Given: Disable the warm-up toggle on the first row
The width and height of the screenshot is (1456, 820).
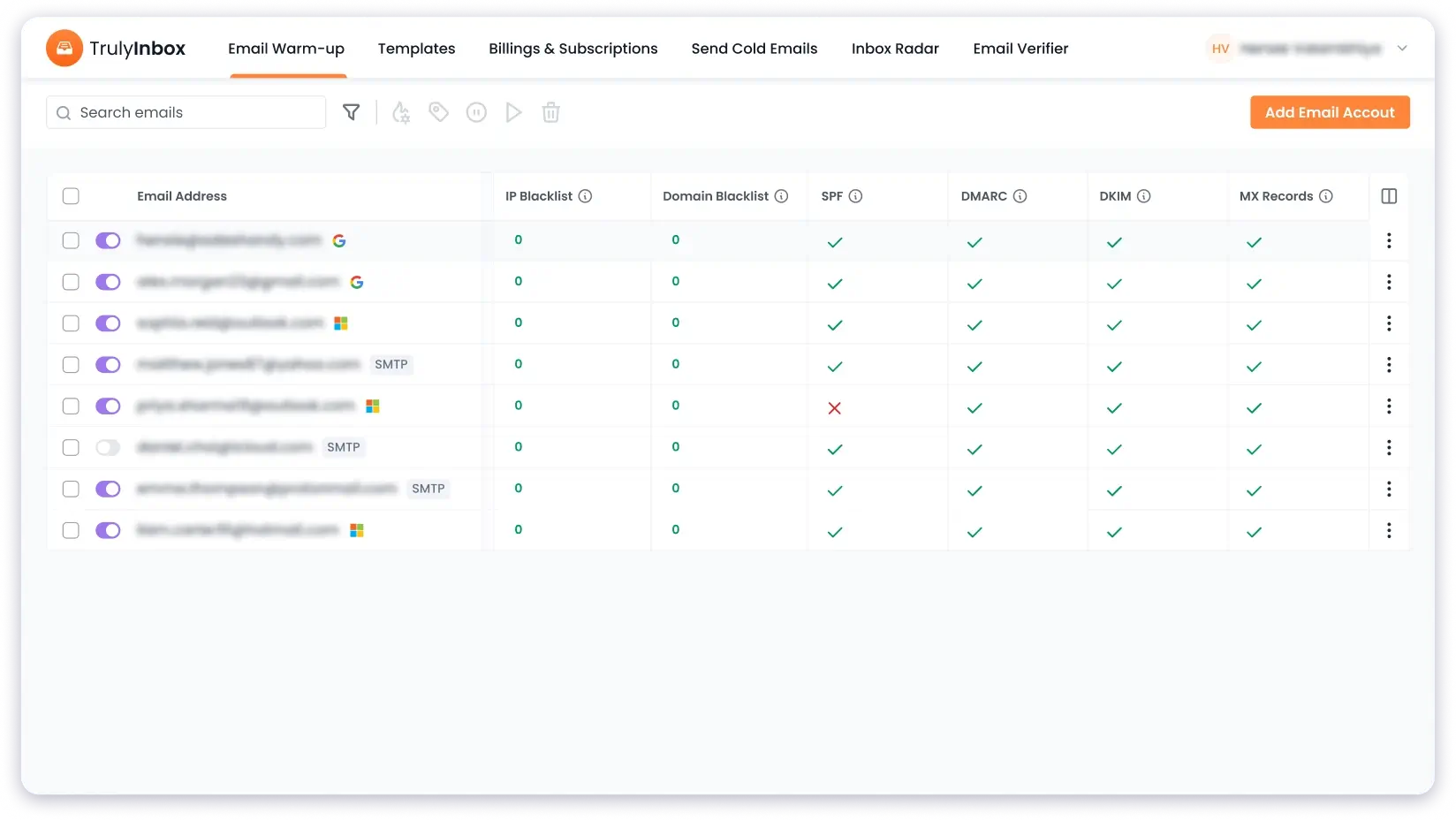Looking at the screenshot, I should click(x=108, y=240).
